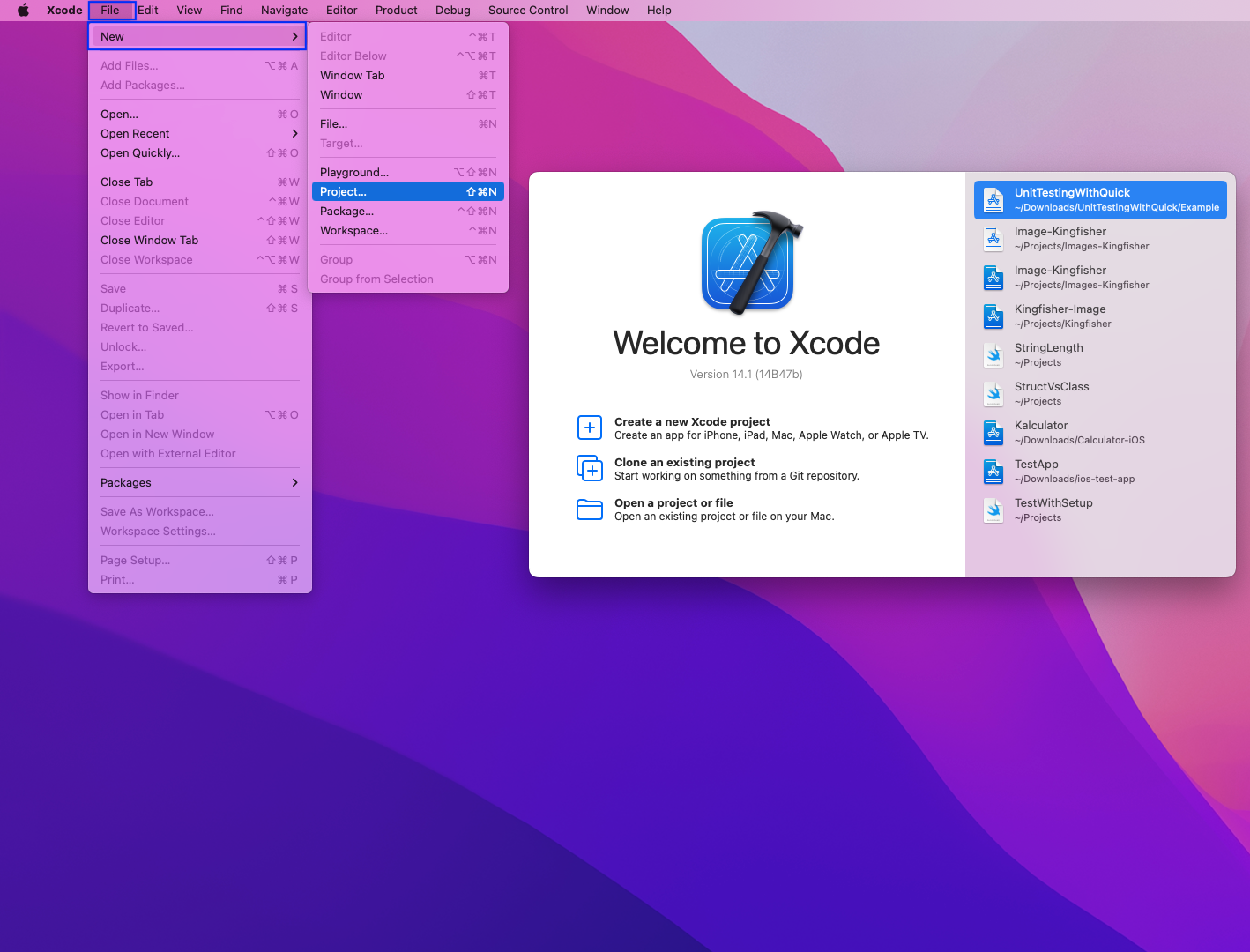
Task: Choose Playground... from New submenu
Action: 408,172
